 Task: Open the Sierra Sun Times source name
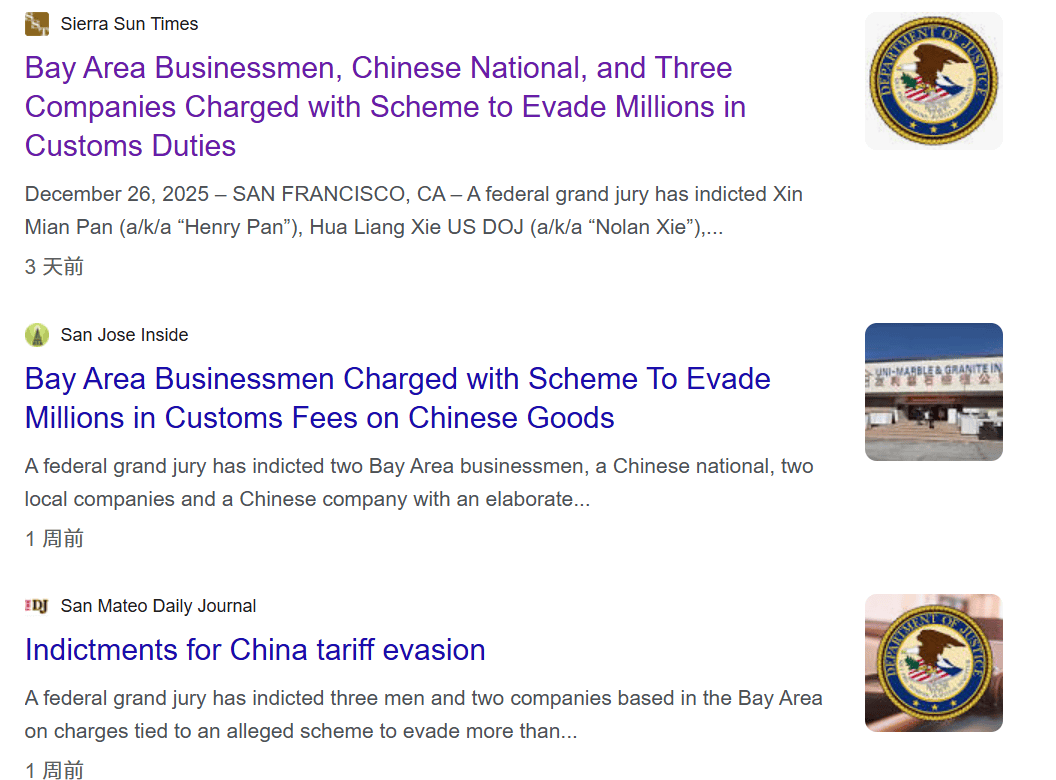[x=129, y=24]
